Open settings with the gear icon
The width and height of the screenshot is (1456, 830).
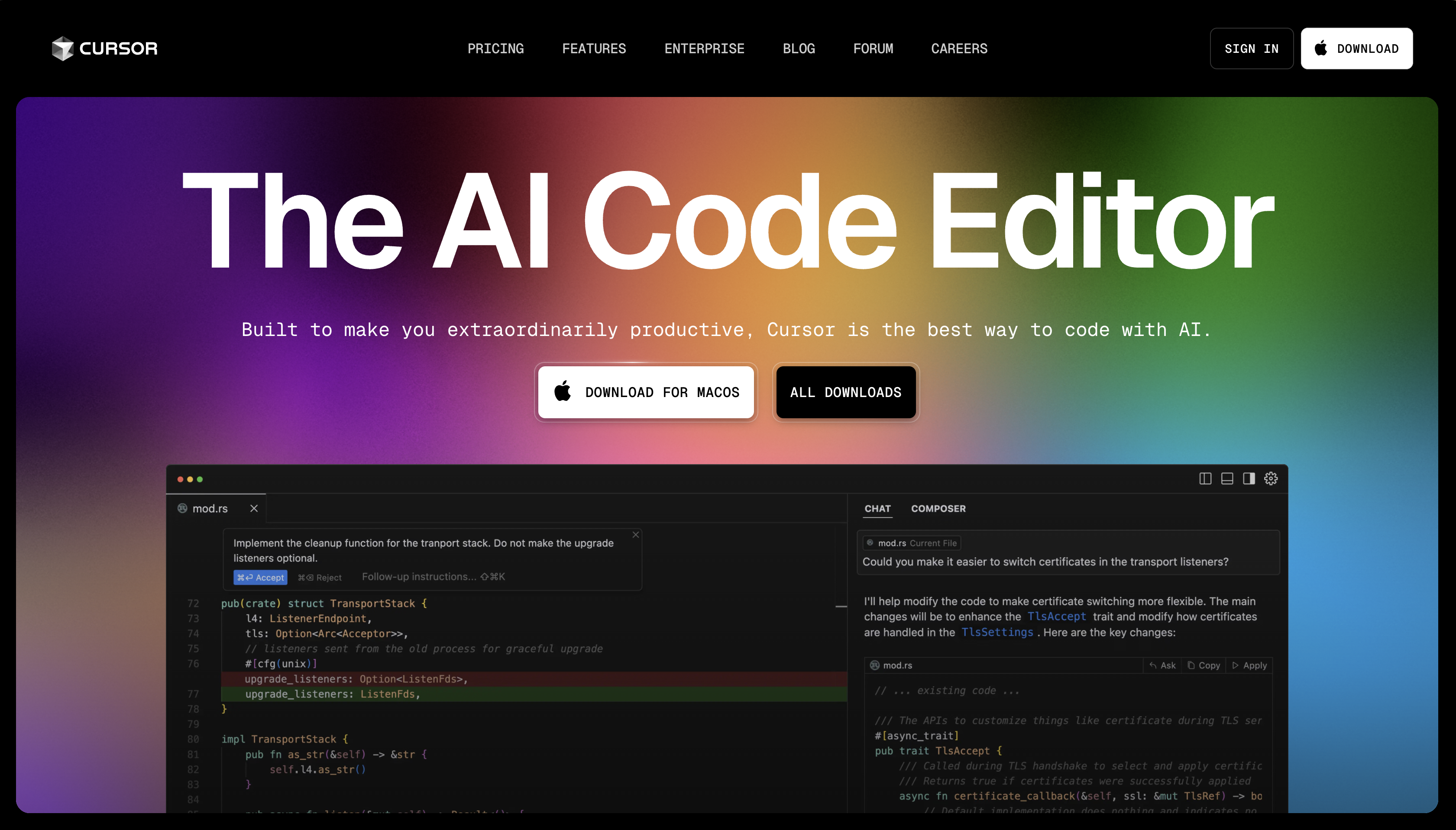pos(1270,479)
